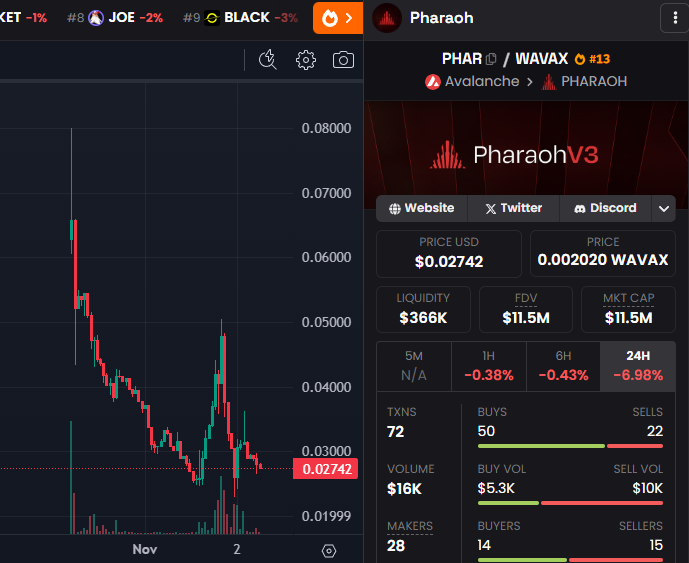Open the project Discord link

(605, 208)
